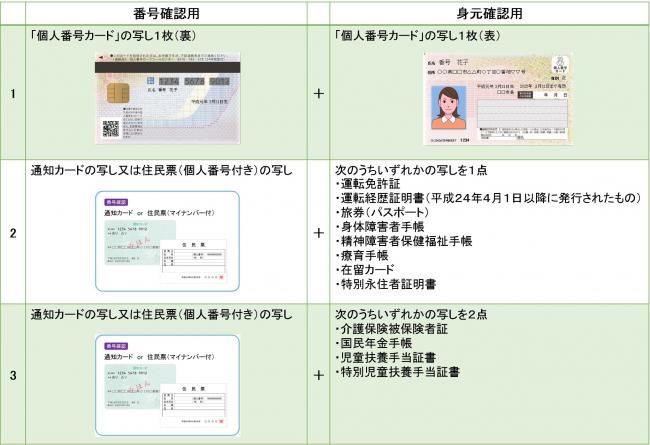The height and width of the screenshot is (445, 650).
Task: Select row number 3 cell
Action: 13,375
